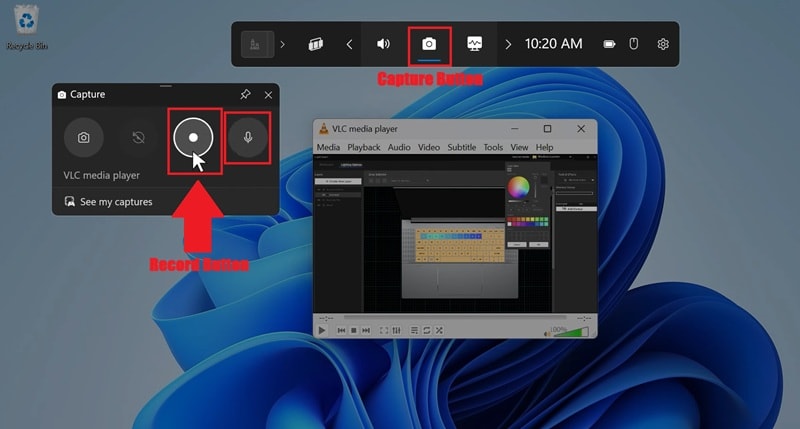Maximize the VLC media player window
This screenshot has width=800, height=429.
[x=547, y=129]
